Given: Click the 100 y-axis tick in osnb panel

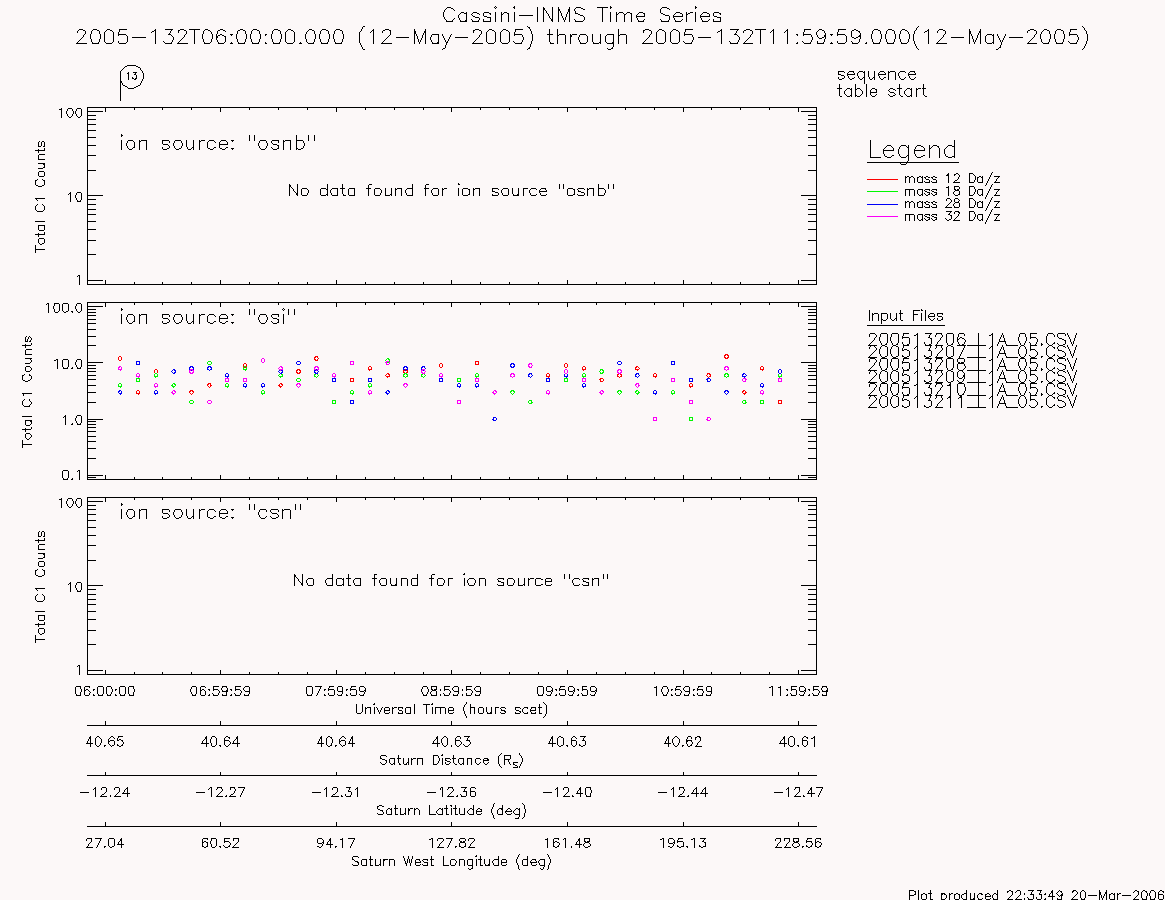Looking at the screenshot, I should pyautogui.click(x=71, y=113).
